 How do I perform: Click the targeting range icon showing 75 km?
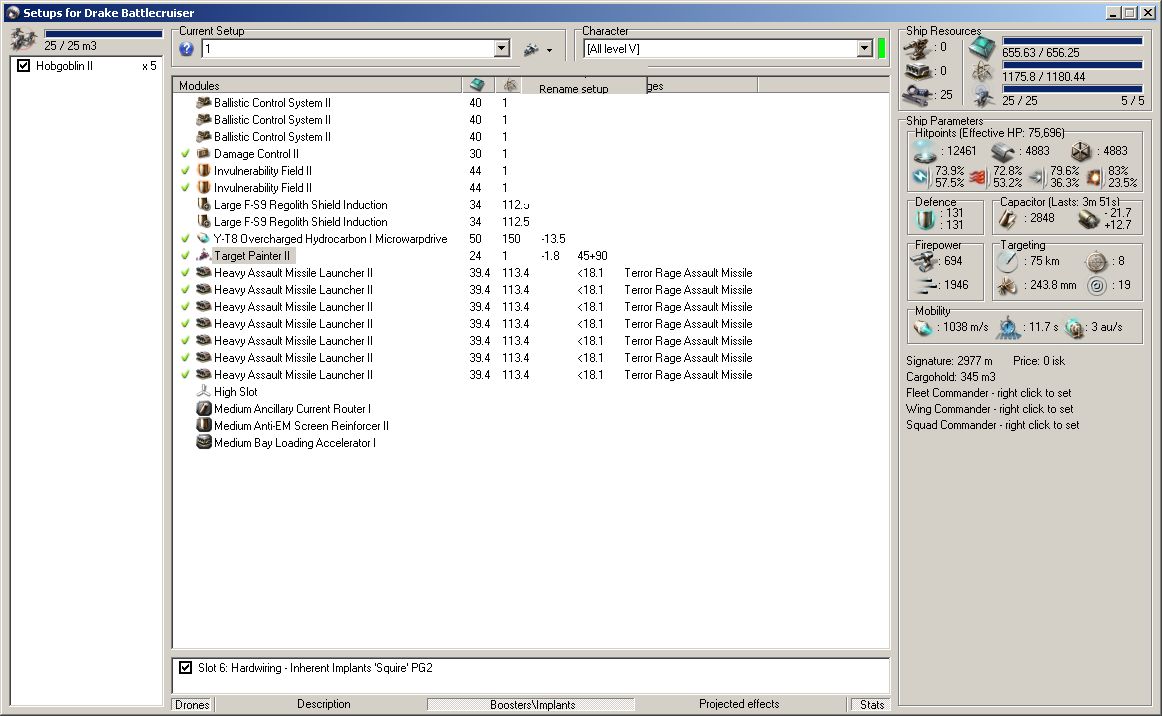click(x=1008, y=262)
